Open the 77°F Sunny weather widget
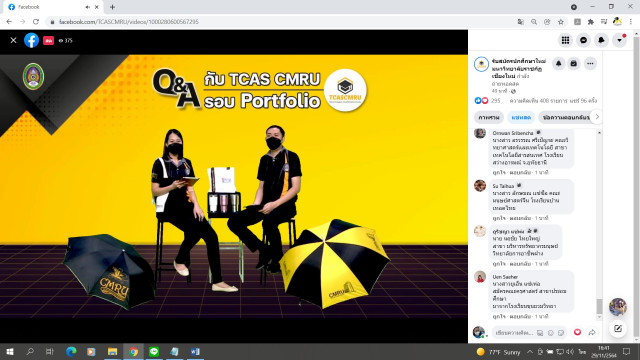This screenshot has height=360, width=640. click(x=499, y=352)
